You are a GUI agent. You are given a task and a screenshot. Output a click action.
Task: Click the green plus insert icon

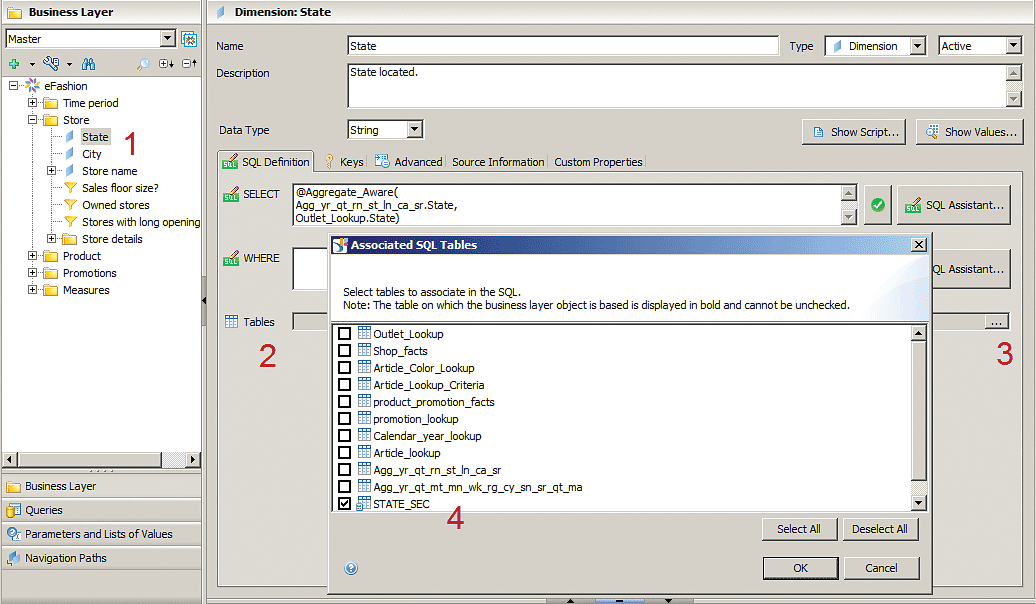[x=14, y=64]
